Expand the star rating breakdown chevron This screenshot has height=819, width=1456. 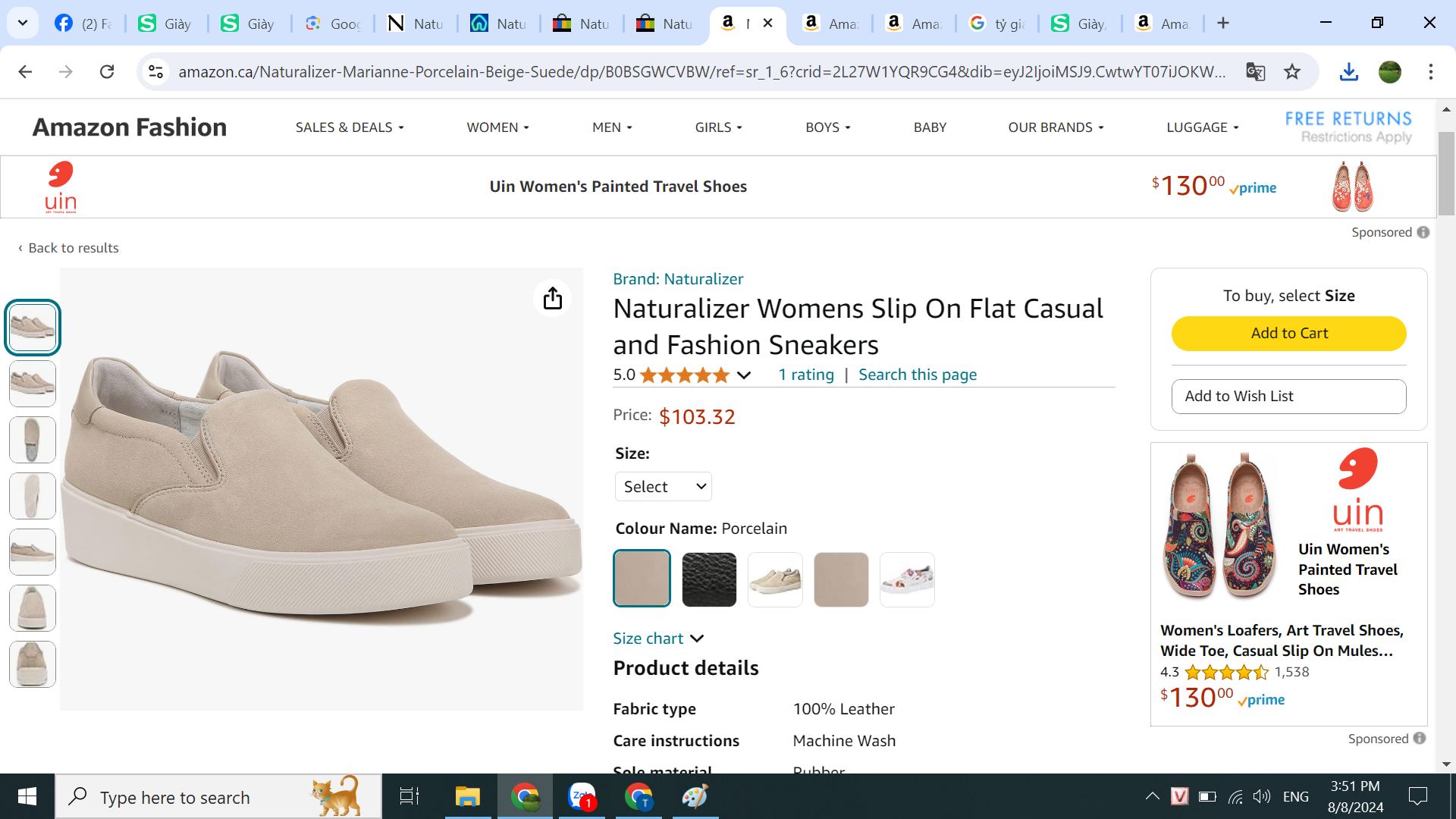pyautogui.click(x=744, y=375)
